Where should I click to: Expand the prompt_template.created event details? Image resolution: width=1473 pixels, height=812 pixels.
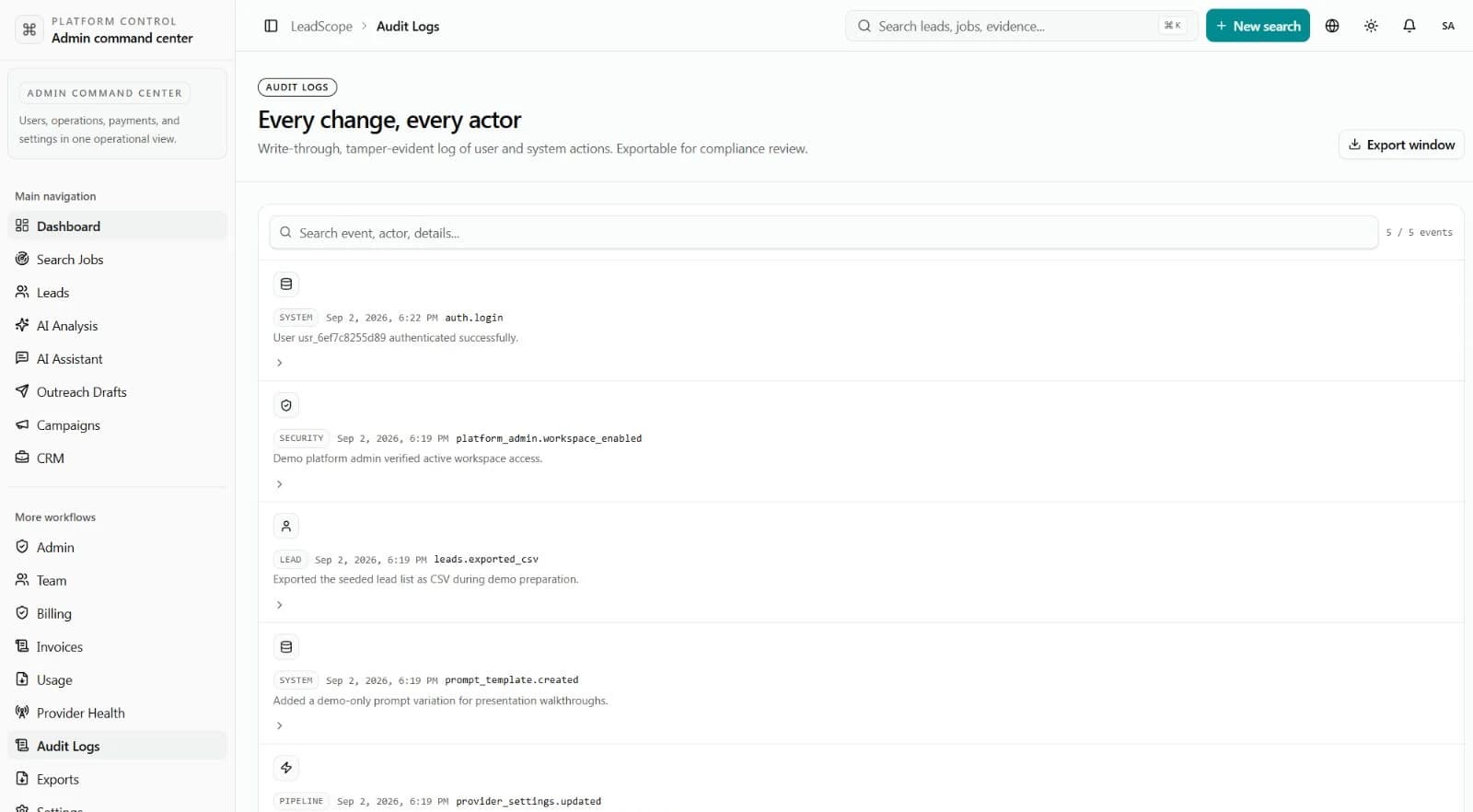280,725
